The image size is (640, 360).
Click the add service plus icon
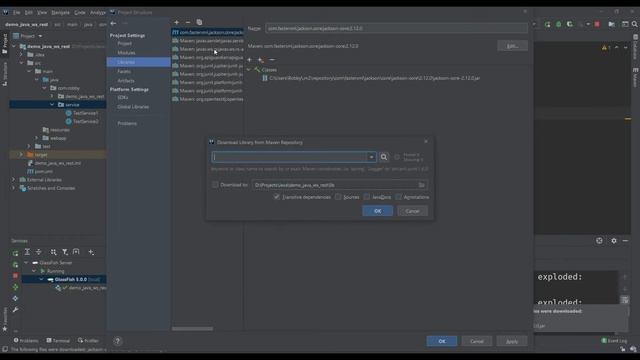coord(91,252)
